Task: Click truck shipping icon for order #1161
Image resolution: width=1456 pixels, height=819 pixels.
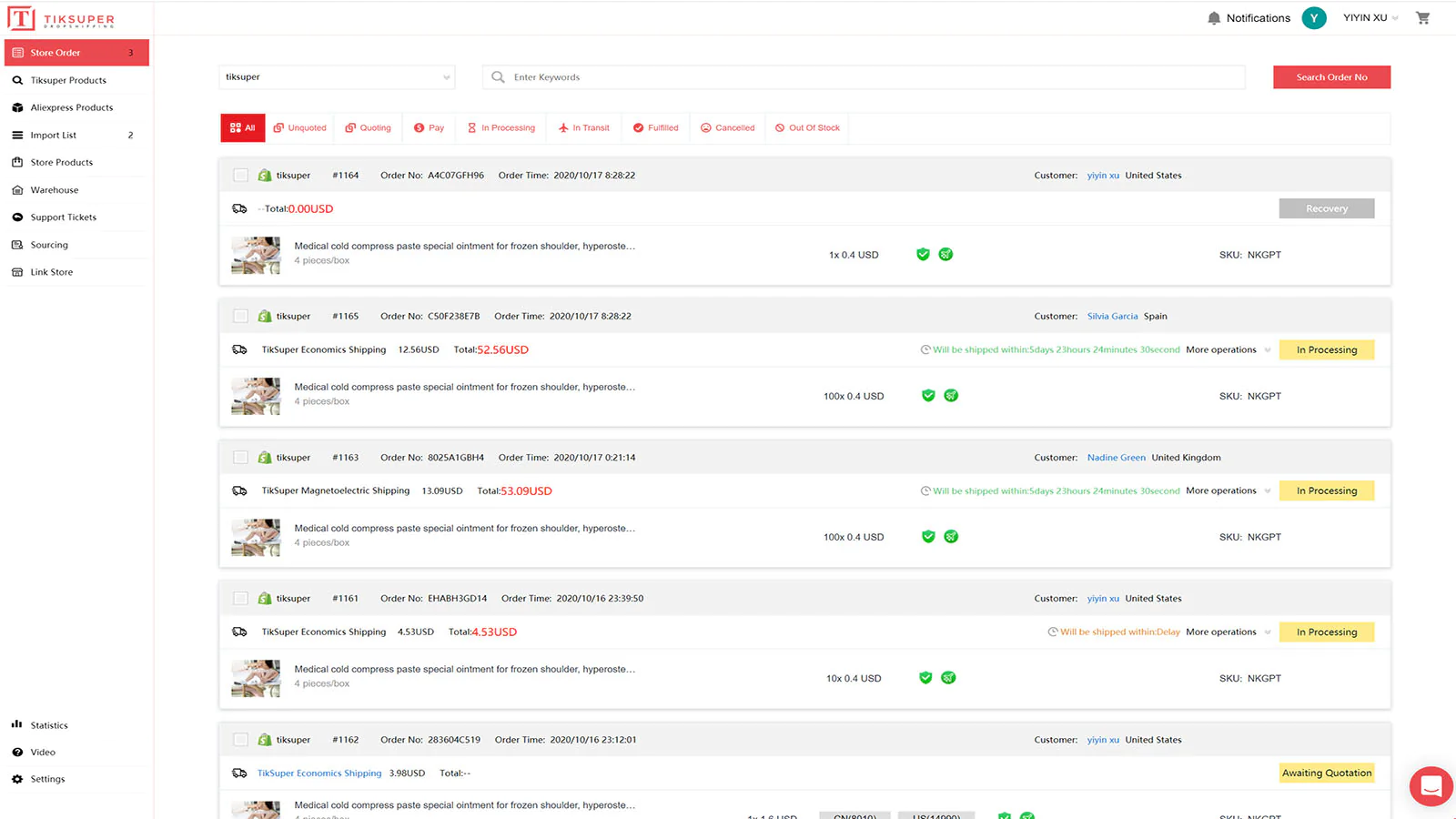Action: pyautogui.click(x=239, y=632)
